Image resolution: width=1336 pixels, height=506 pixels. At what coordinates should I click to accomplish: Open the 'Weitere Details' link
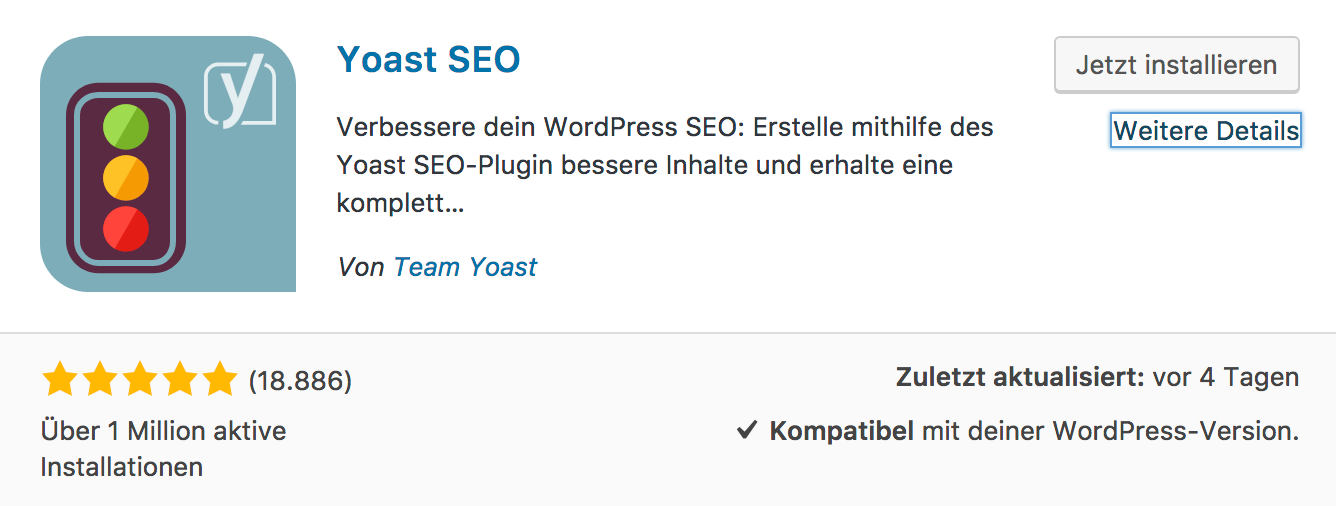(1206, 130)
